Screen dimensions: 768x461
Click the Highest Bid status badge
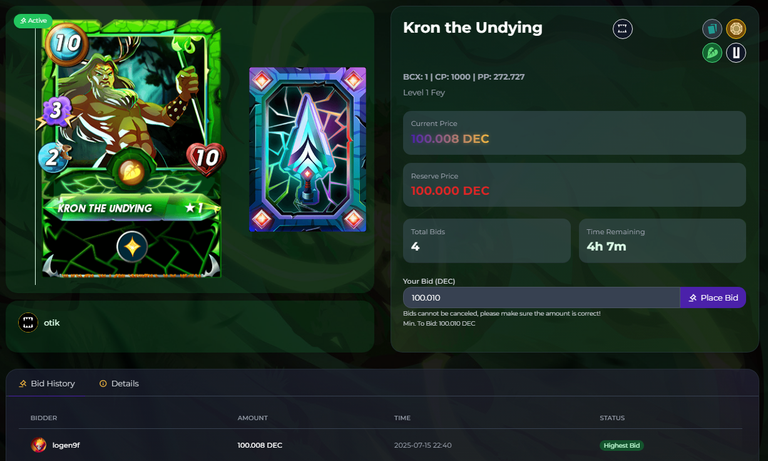[622, 445]
